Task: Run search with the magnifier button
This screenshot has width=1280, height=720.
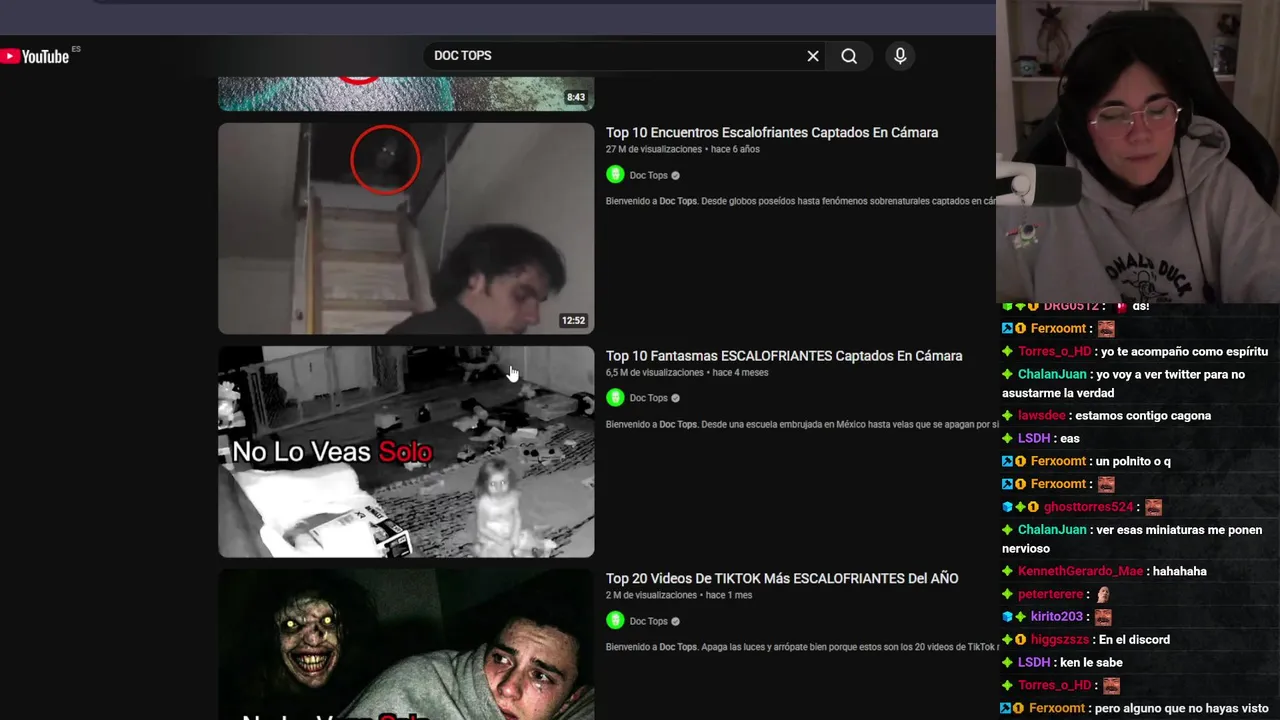Action: 849,56
